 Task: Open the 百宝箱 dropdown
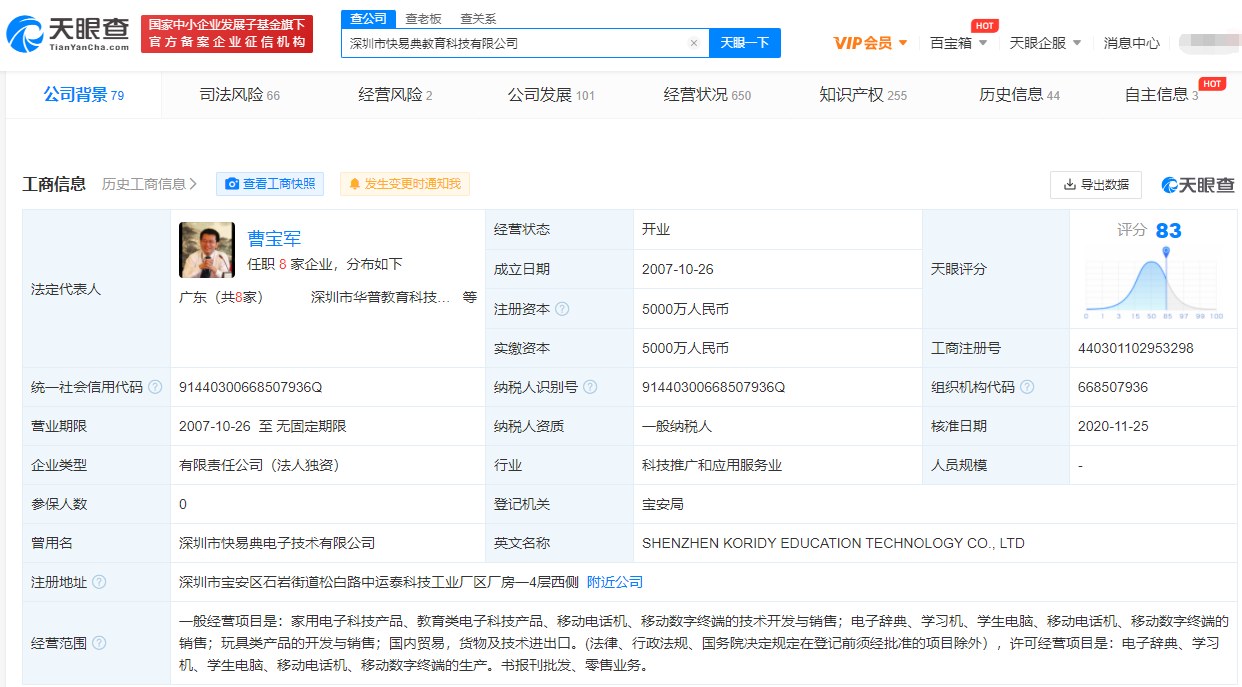click(x=958, y=43)
